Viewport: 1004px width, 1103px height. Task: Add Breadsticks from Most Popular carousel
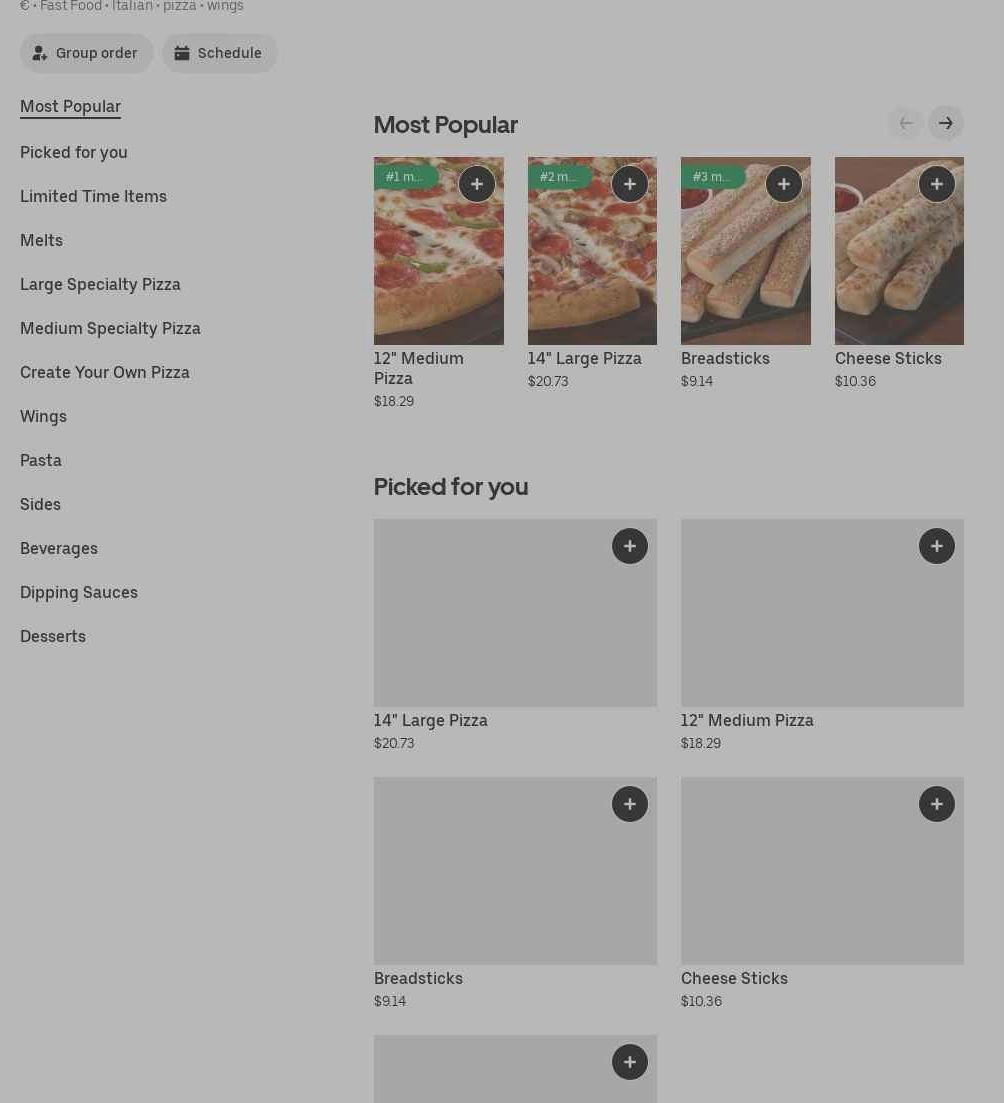click(783, 184)
